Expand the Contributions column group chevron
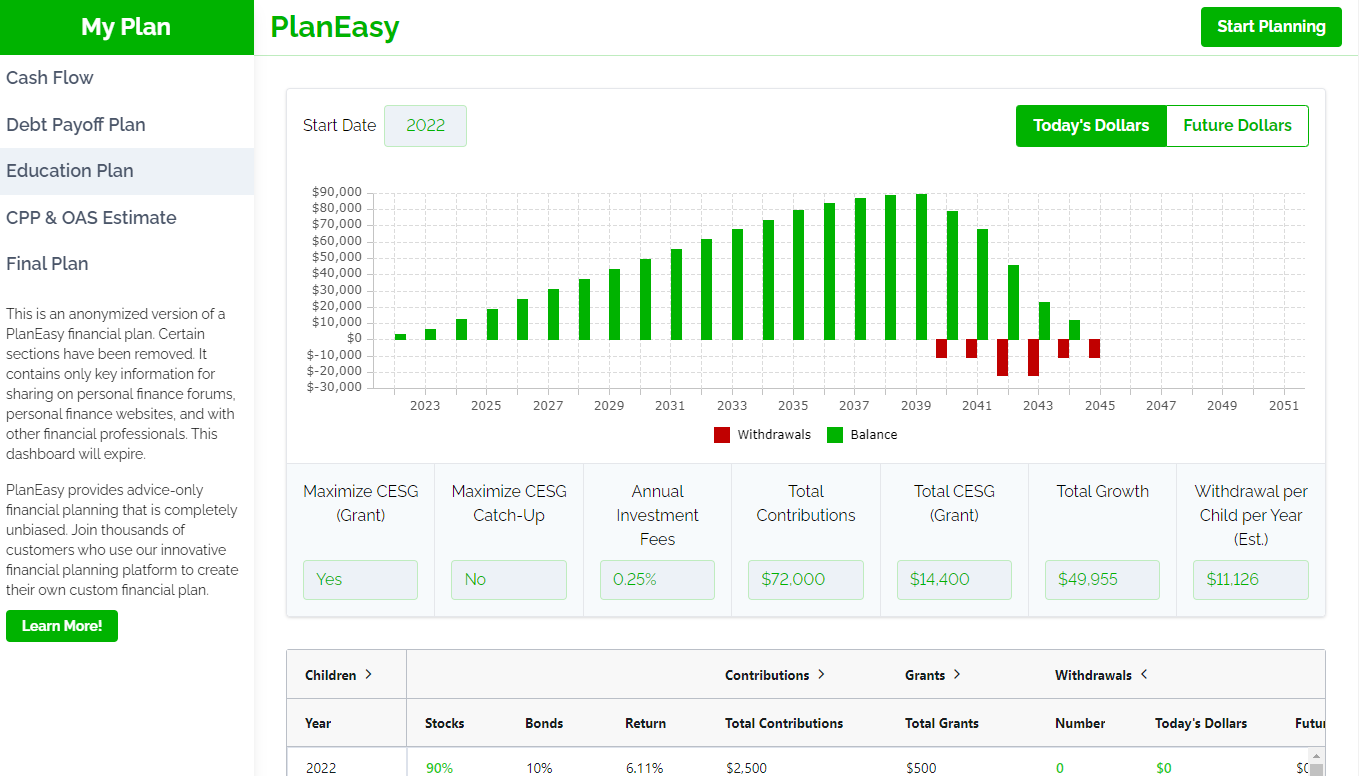This screenshot has height=776, width=1359. (x=821, y=675)
